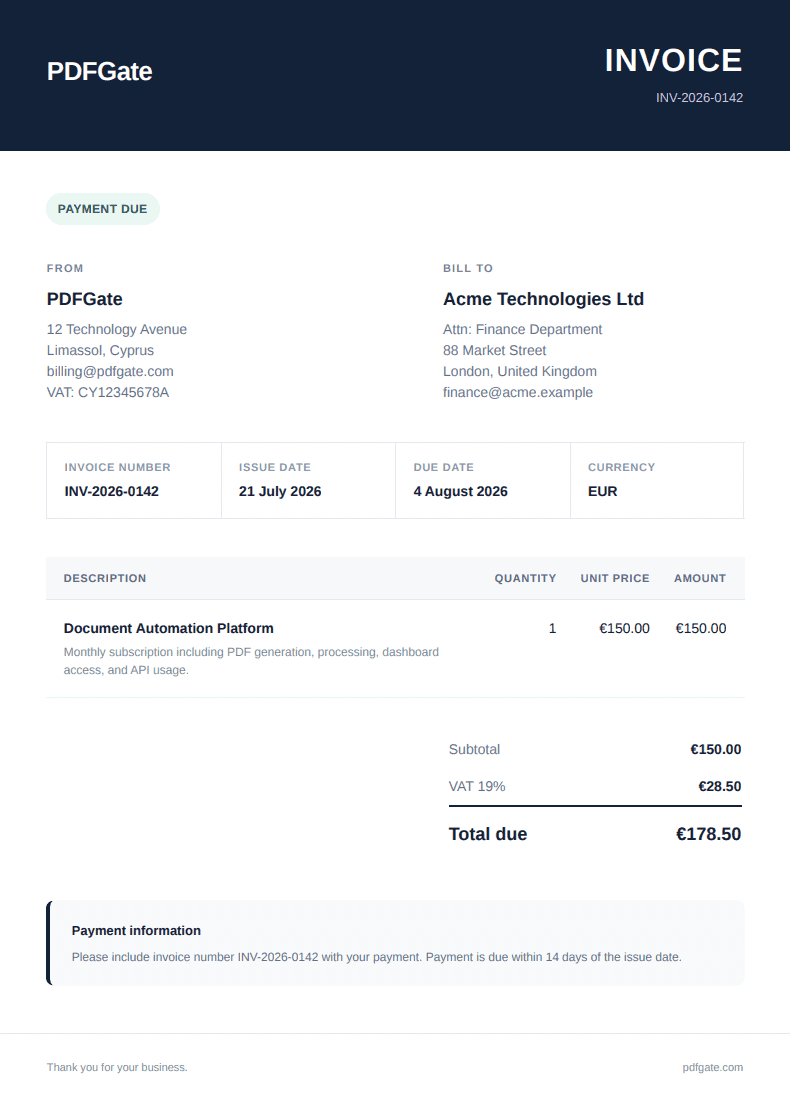Click the Subtotal label

click(475, 750)
